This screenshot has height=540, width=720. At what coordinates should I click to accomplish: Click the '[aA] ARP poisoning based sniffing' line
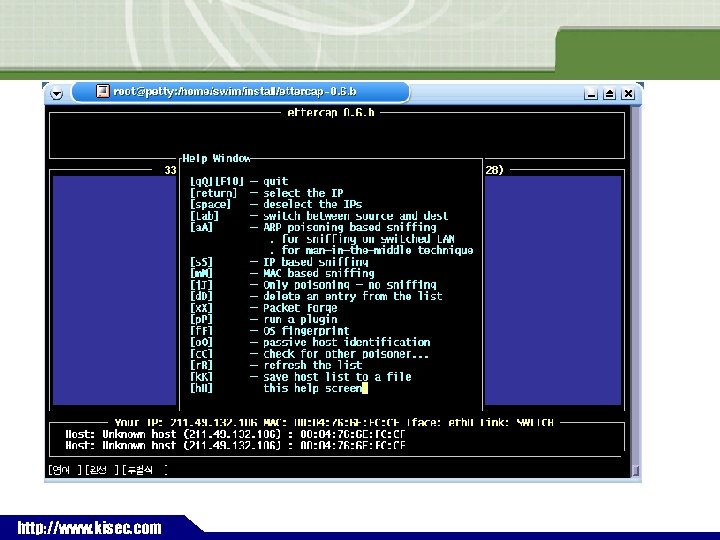(313, 227)
